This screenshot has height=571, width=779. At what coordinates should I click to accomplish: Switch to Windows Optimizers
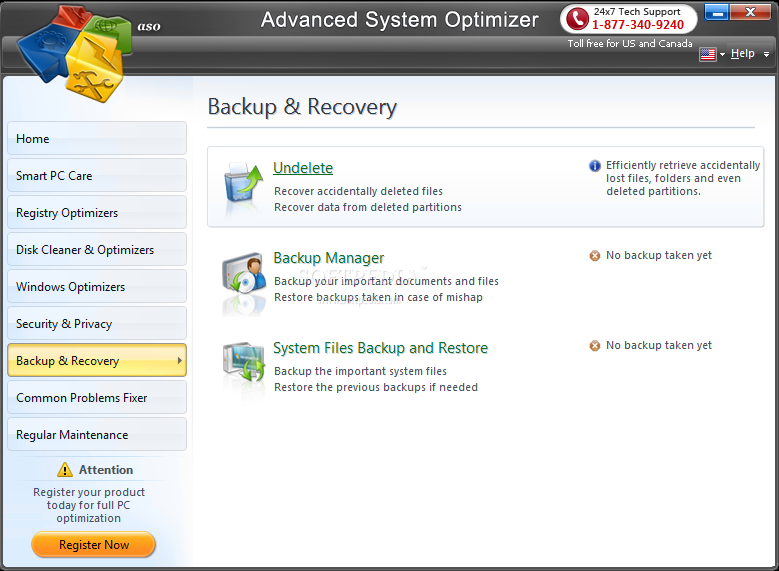[97, 286]
